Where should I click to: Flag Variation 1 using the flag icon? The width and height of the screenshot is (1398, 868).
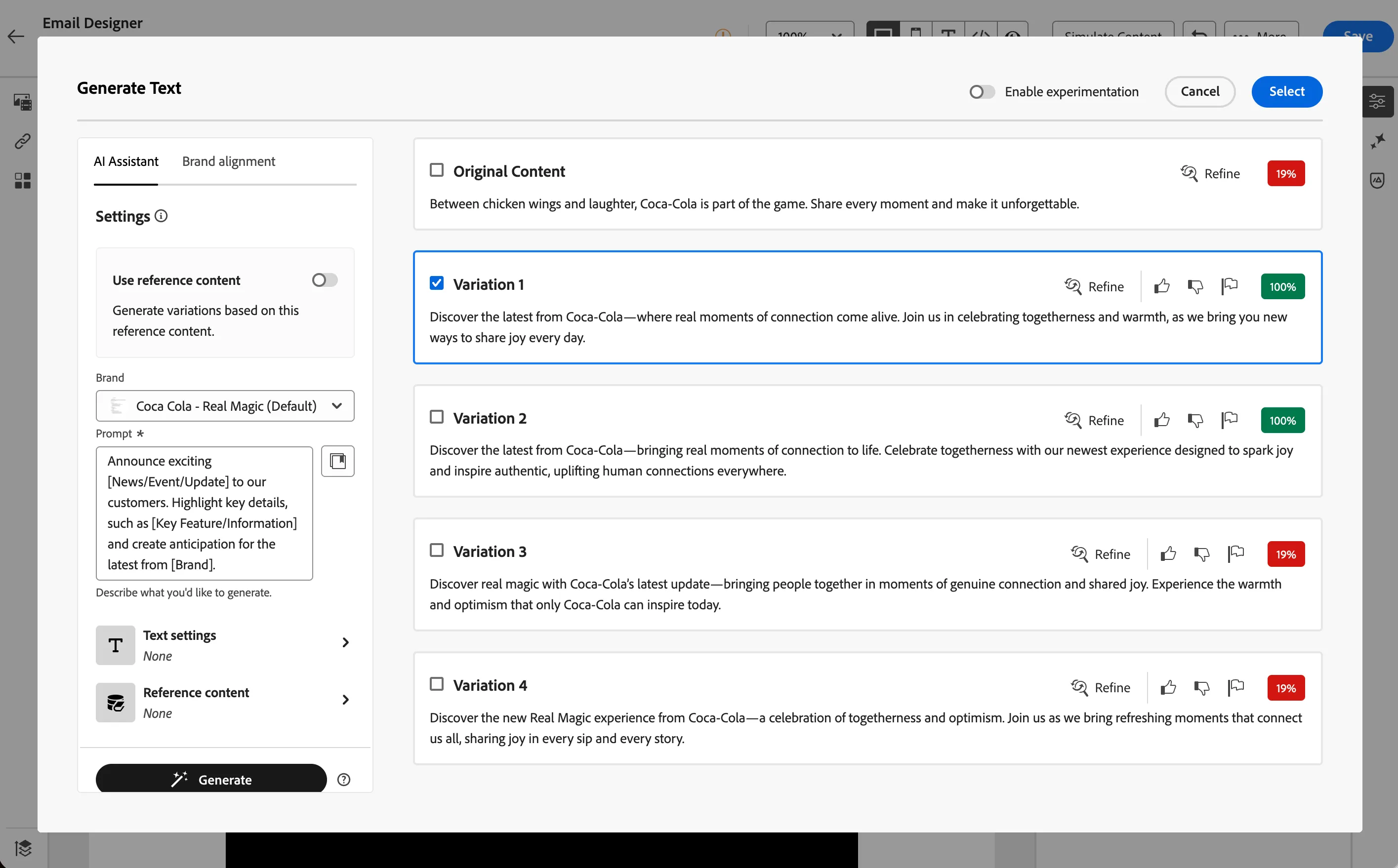[1229, 286]
